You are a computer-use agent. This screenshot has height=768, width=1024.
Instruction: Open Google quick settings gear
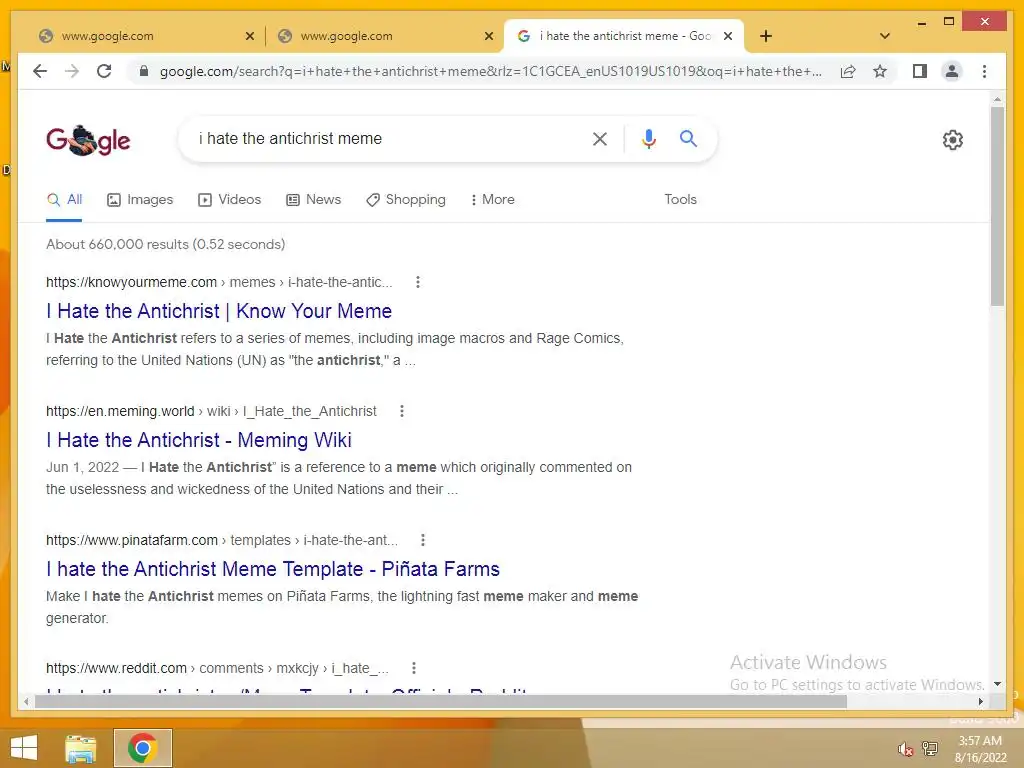[953, 140]
